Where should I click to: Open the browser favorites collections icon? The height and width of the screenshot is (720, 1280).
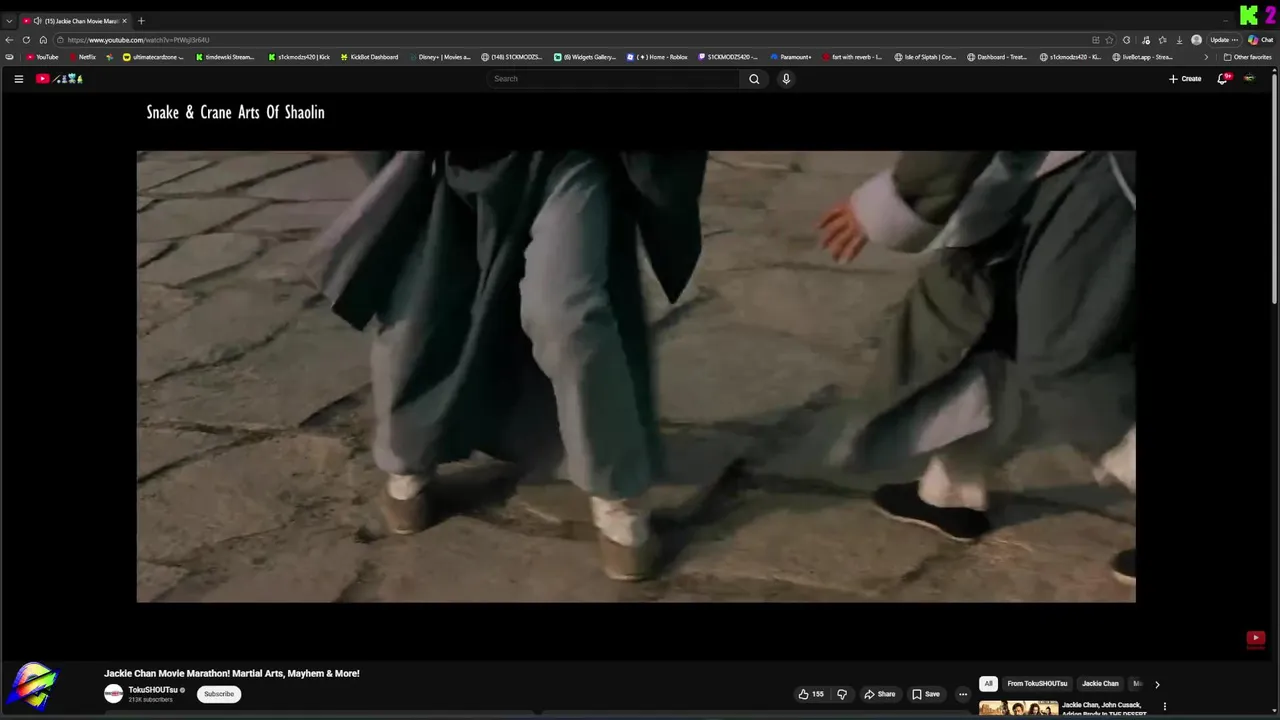[x=1162, y=40]
